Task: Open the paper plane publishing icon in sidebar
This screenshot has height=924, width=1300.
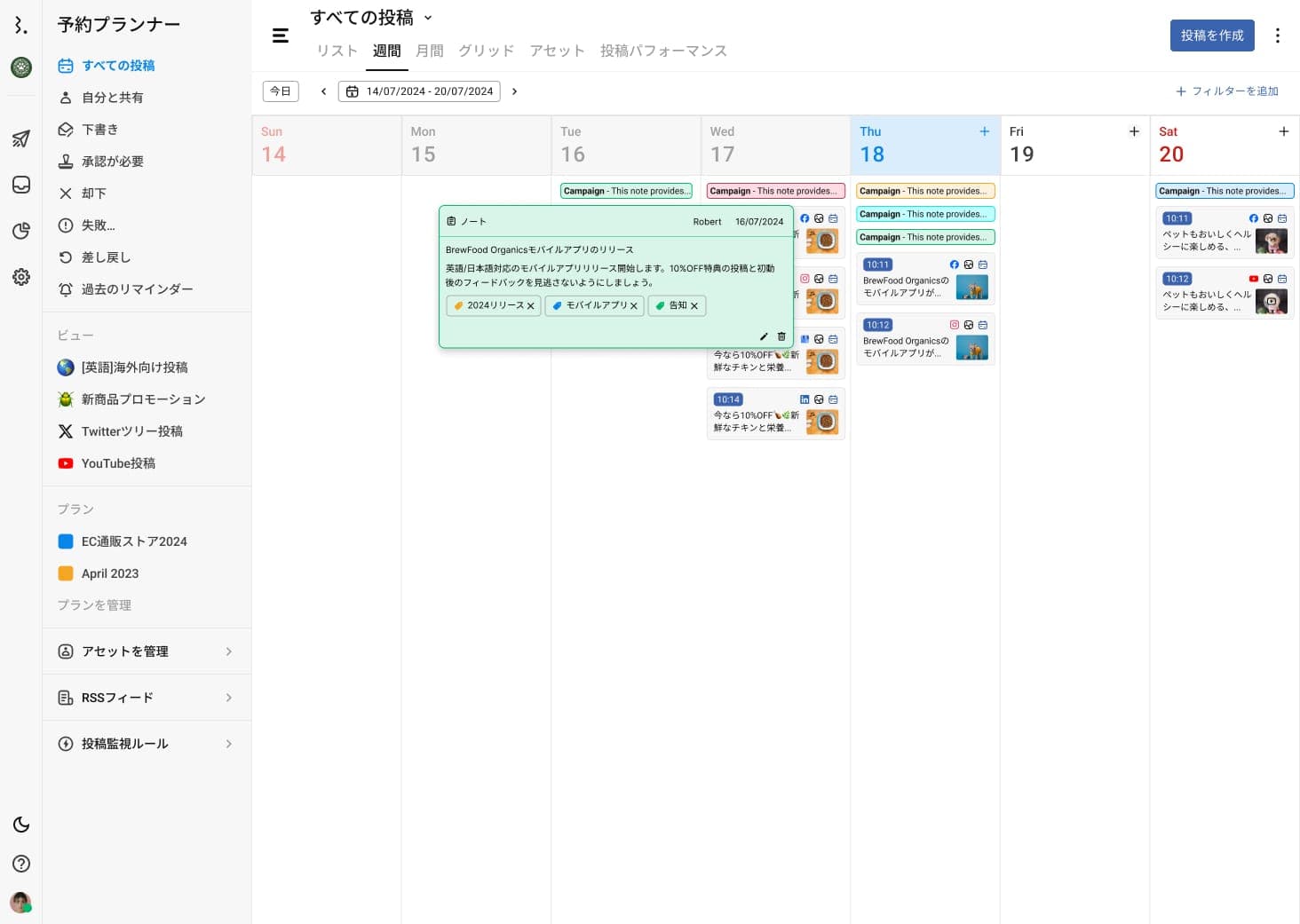Action: point(21,138)
